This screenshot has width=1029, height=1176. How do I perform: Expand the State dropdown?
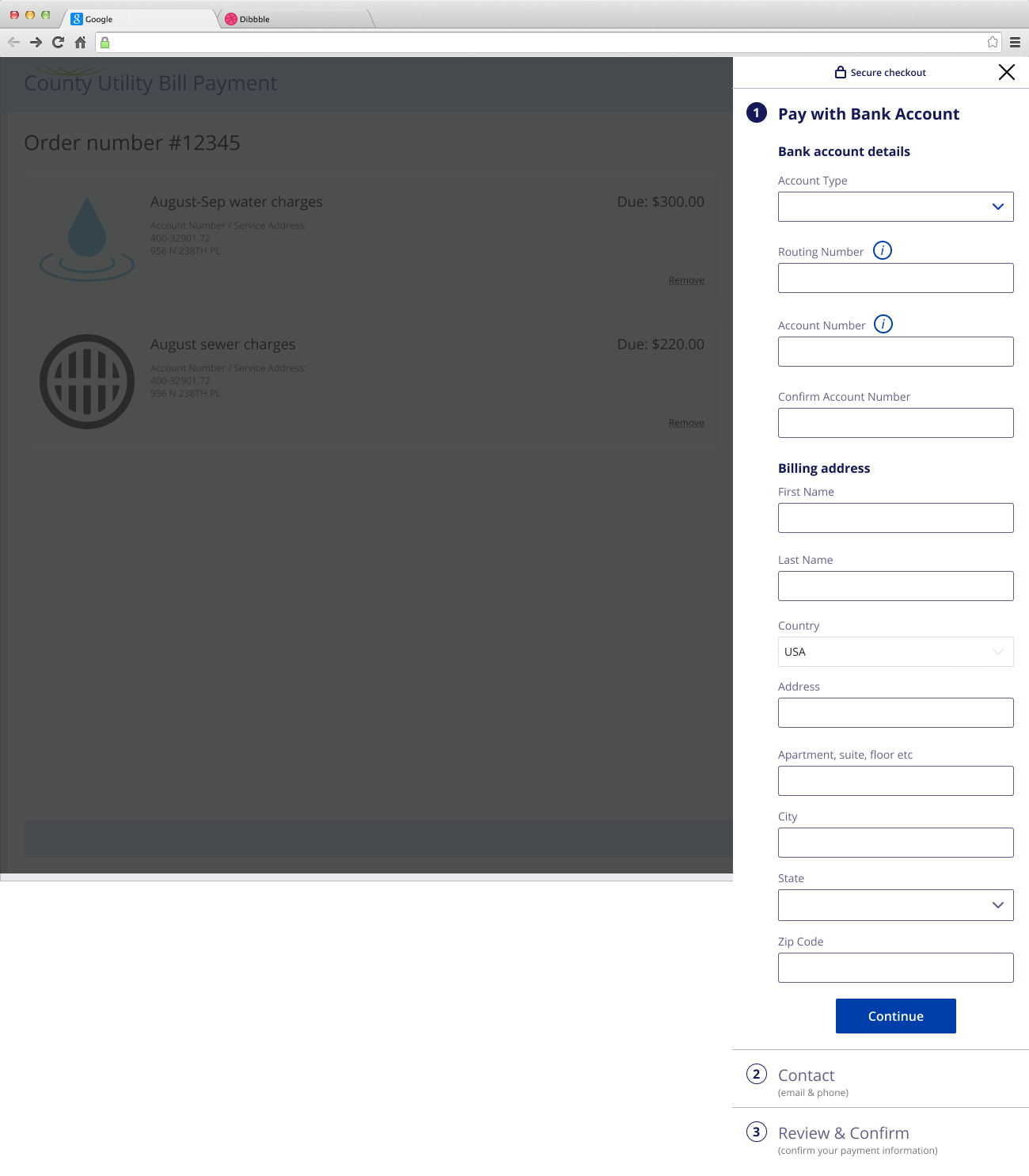coord(895,905)
